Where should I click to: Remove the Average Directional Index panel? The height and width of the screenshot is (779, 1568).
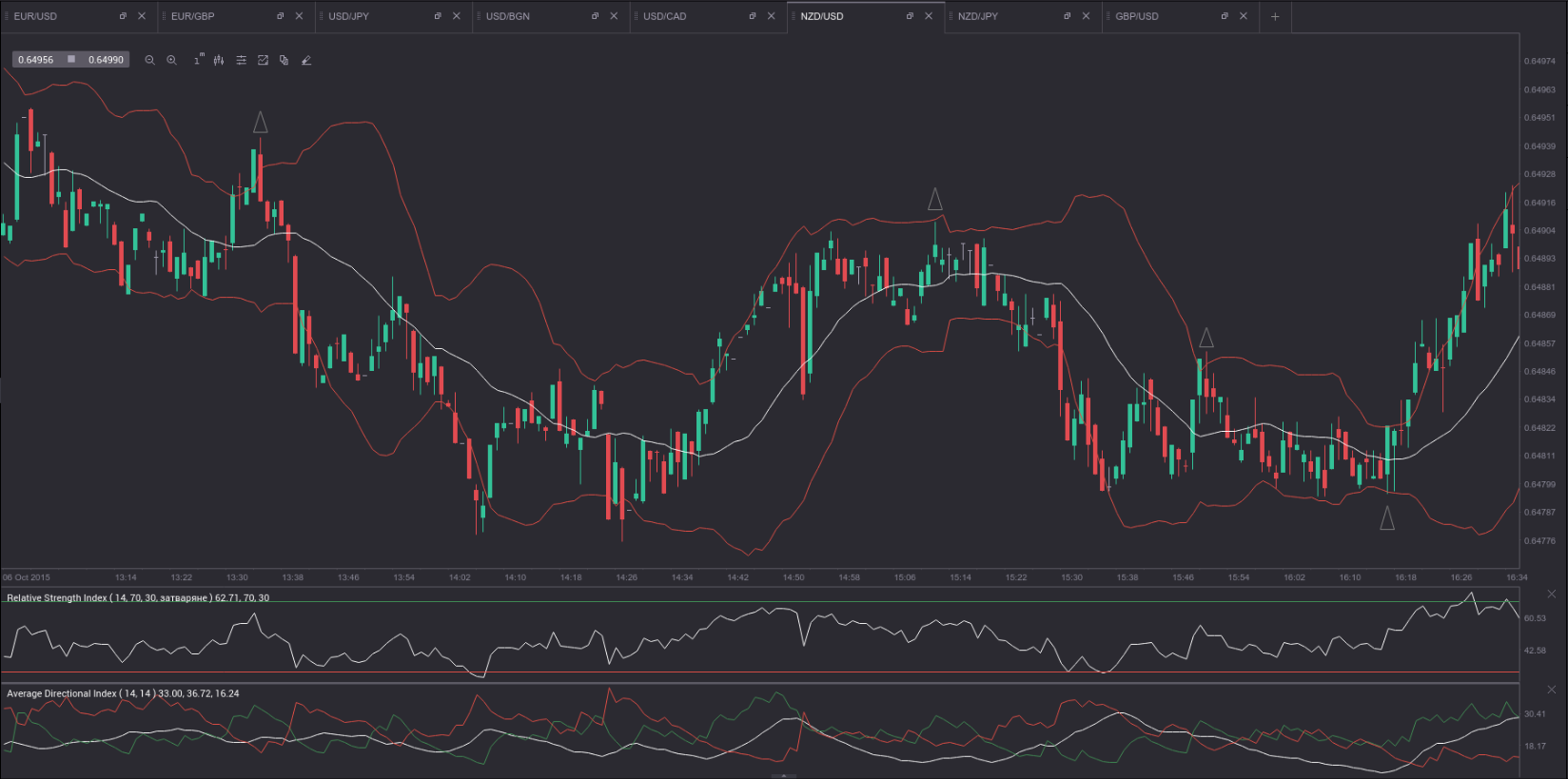tap(1552, 690)
